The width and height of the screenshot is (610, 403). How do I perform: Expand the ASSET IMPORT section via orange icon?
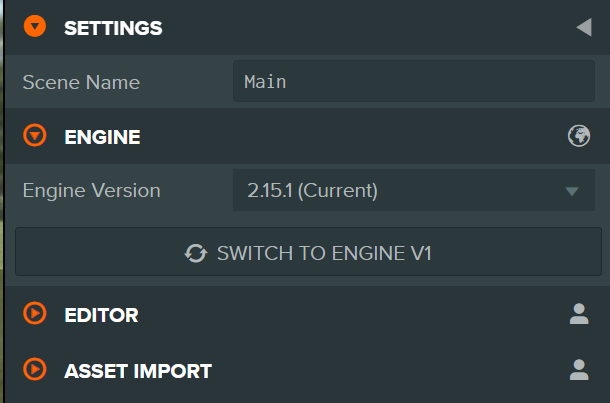click(36, 370)
